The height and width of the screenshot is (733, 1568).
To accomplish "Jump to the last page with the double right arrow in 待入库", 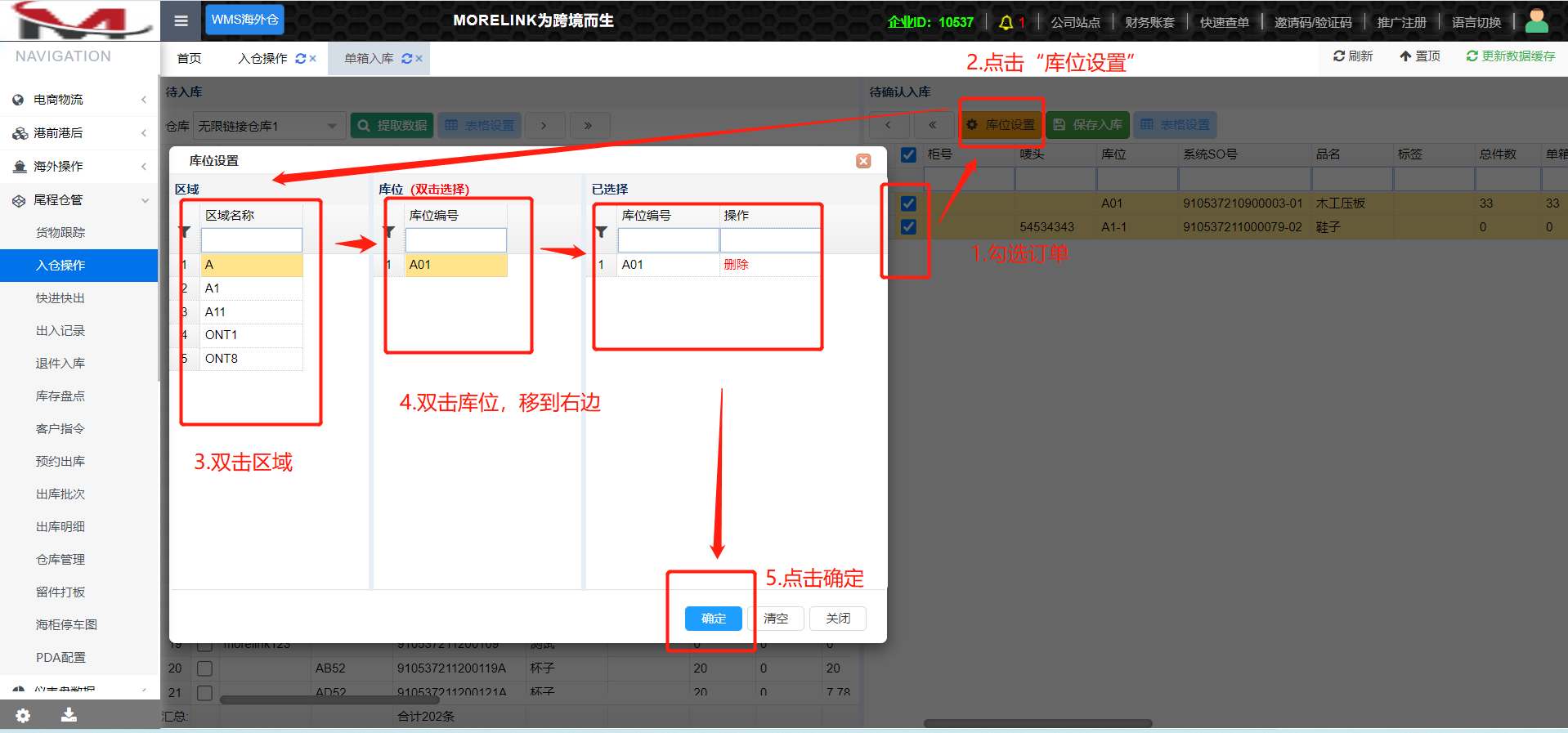I will (588, 126).
